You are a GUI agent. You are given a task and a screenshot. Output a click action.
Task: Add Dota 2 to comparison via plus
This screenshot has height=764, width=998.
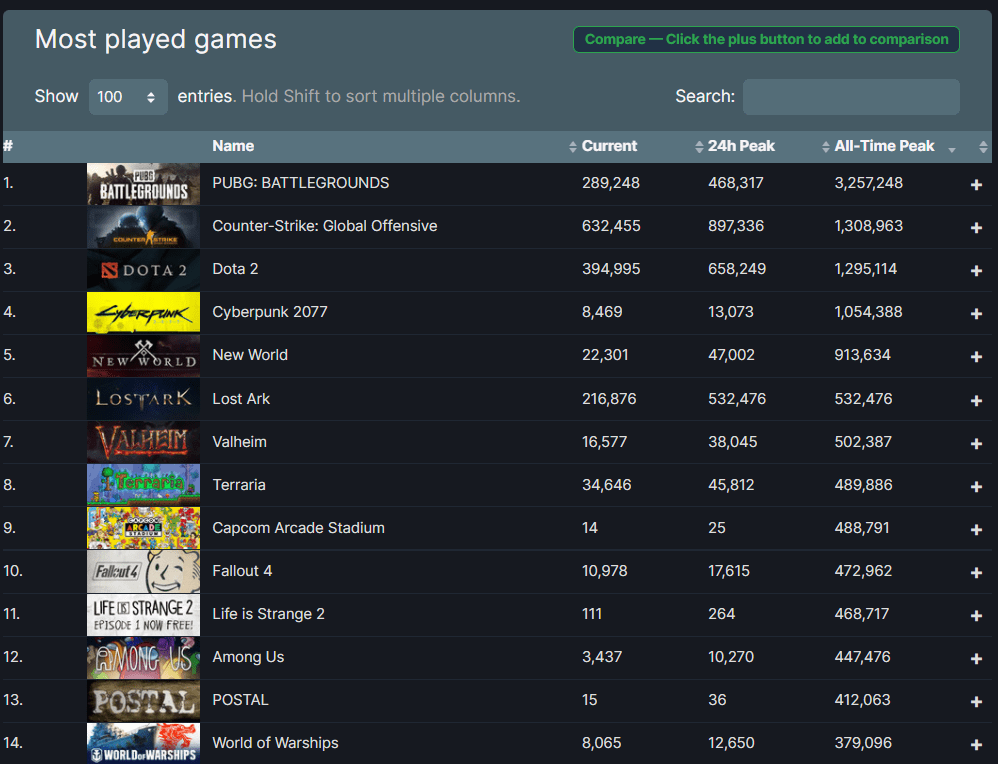(976, 271)
